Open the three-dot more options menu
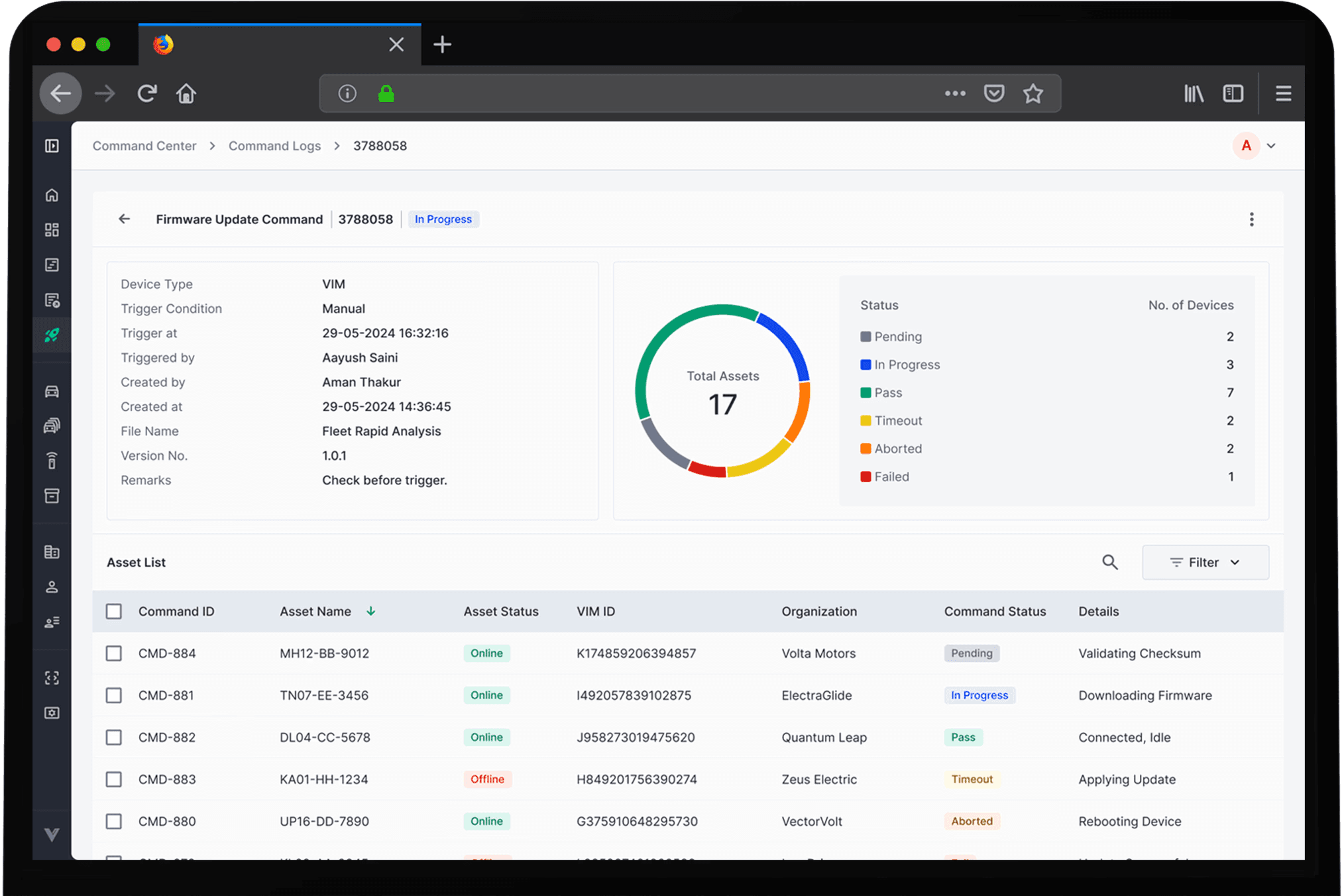 click(x=1251, y=219)
